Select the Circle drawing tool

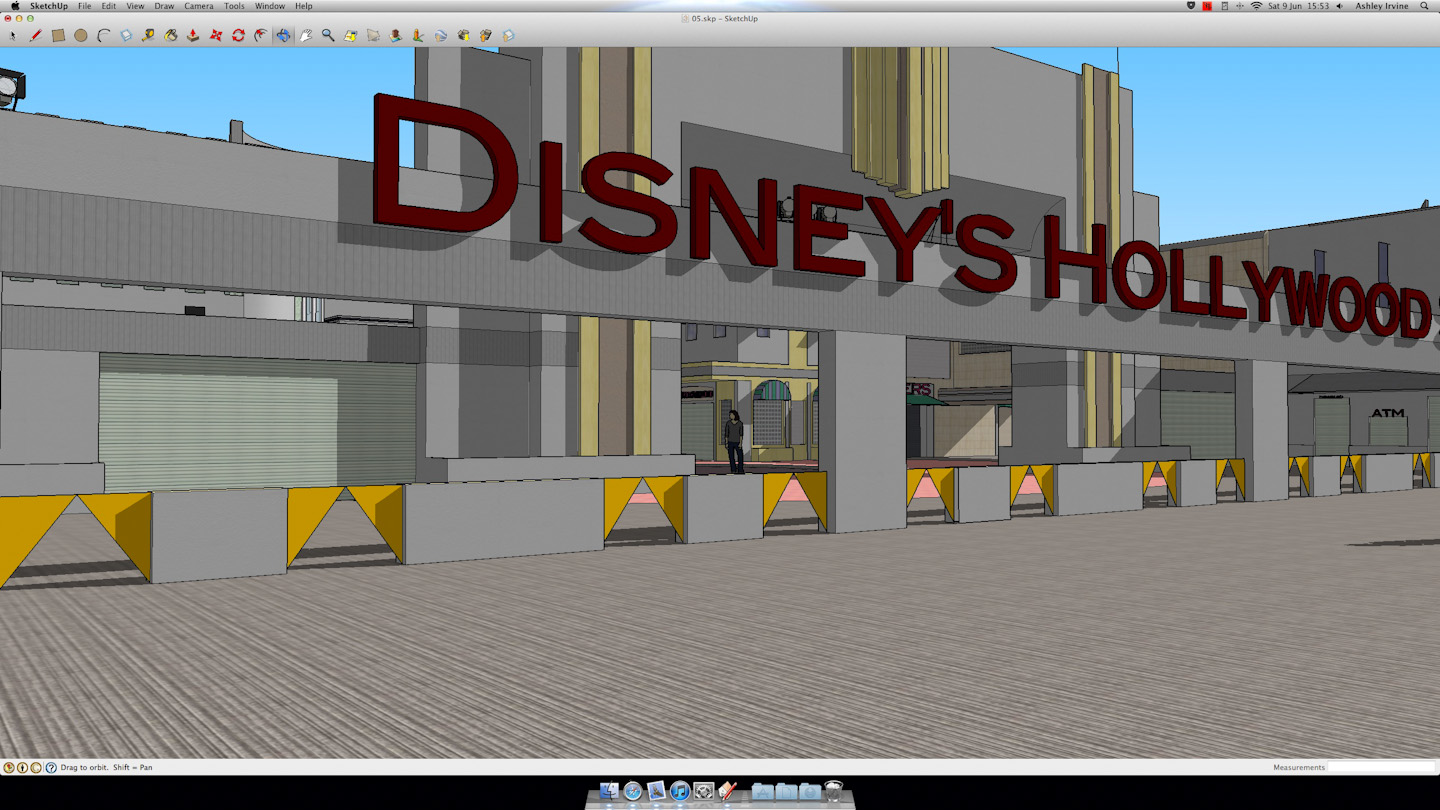pos(81,35)
